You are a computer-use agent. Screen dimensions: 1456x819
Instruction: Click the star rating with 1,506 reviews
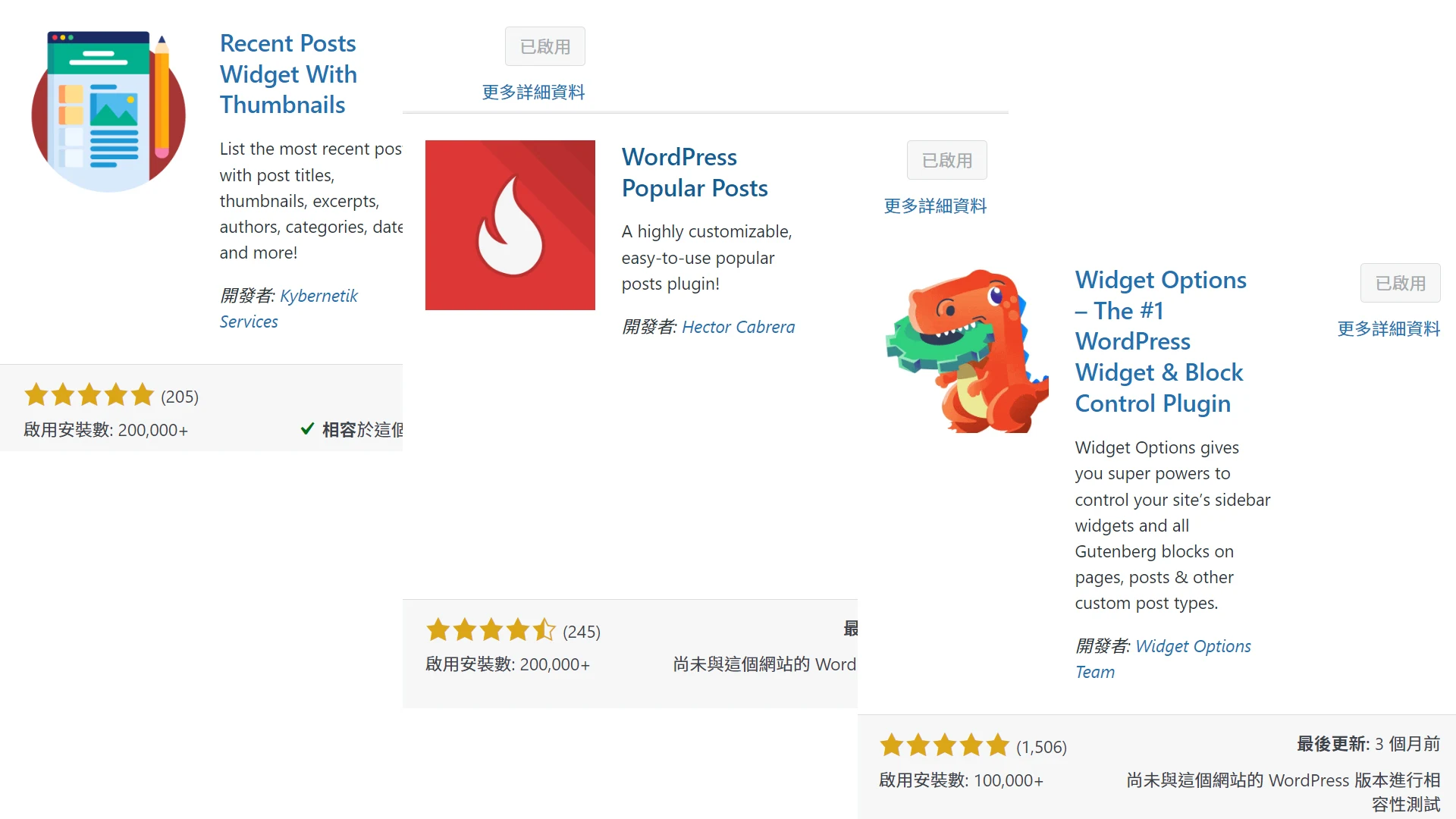click(944, 745)
